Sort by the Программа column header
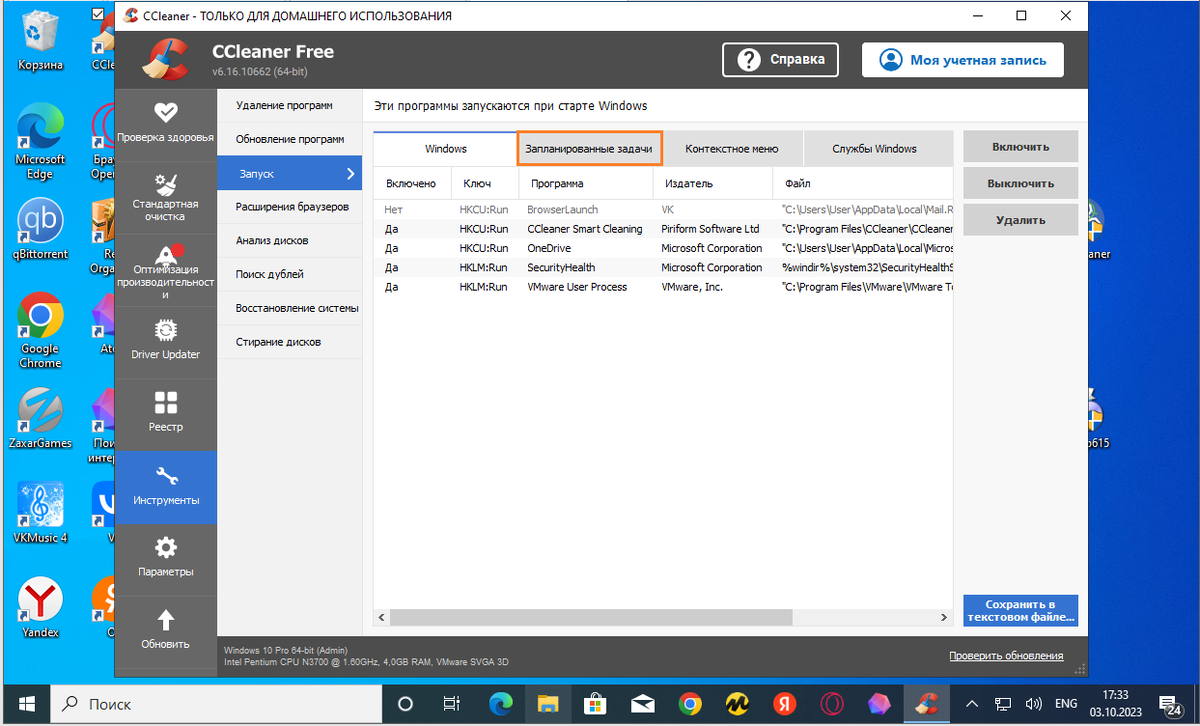1200x726 pixels. [586, 184]
